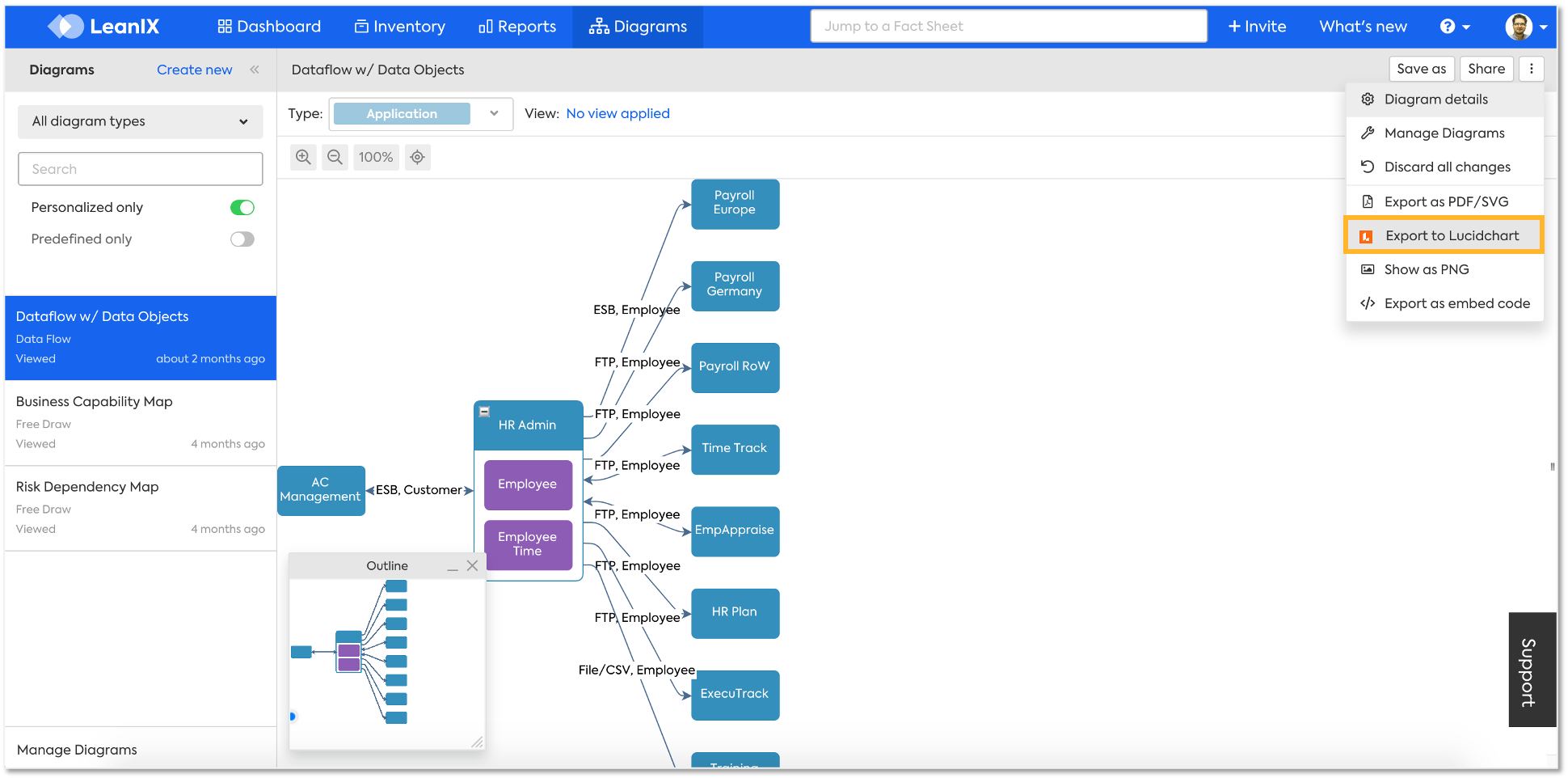The height and width of the screenshot is (778, 1568).
Task: Click the Outline resize corner handle
Action: [478, 742]
